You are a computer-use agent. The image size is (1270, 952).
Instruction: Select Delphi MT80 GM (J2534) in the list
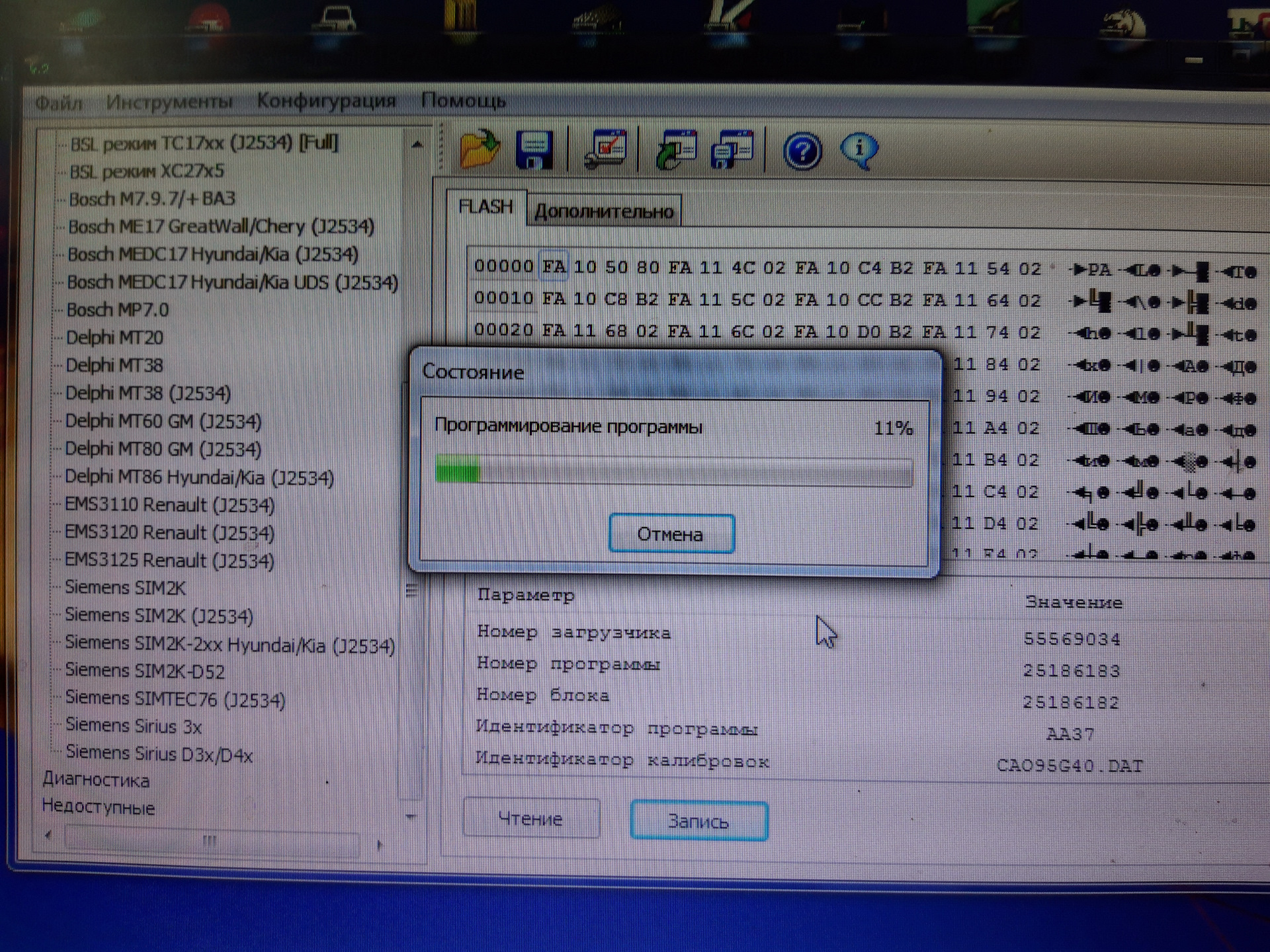(x=163, y=450)
